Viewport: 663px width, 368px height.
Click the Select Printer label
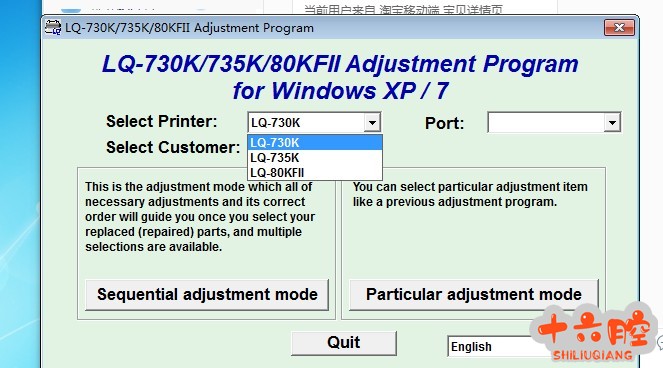point(162,121)
